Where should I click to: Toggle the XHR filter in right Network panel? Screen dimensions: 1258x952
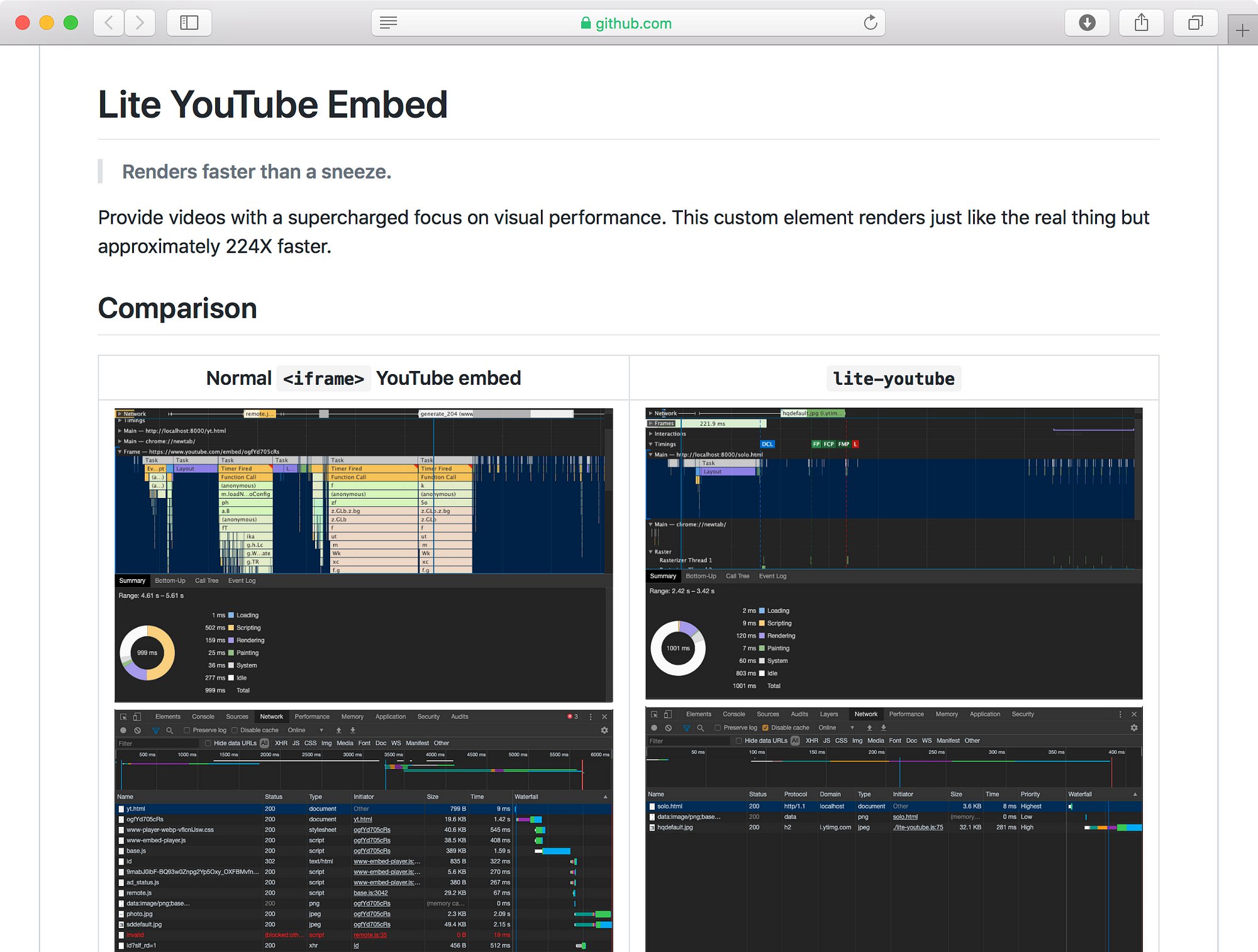812,740
